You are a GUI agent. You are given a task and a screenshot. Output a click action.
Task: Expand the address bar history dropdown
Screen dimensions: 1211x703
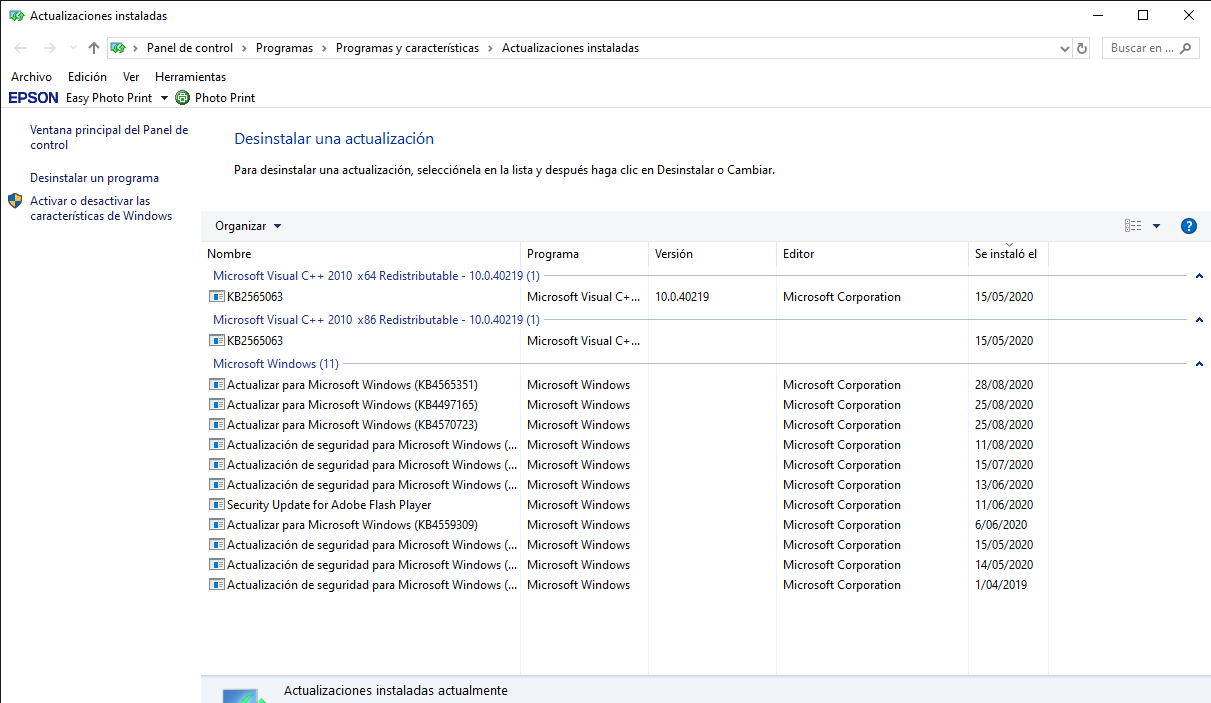tap(1064, 48)
